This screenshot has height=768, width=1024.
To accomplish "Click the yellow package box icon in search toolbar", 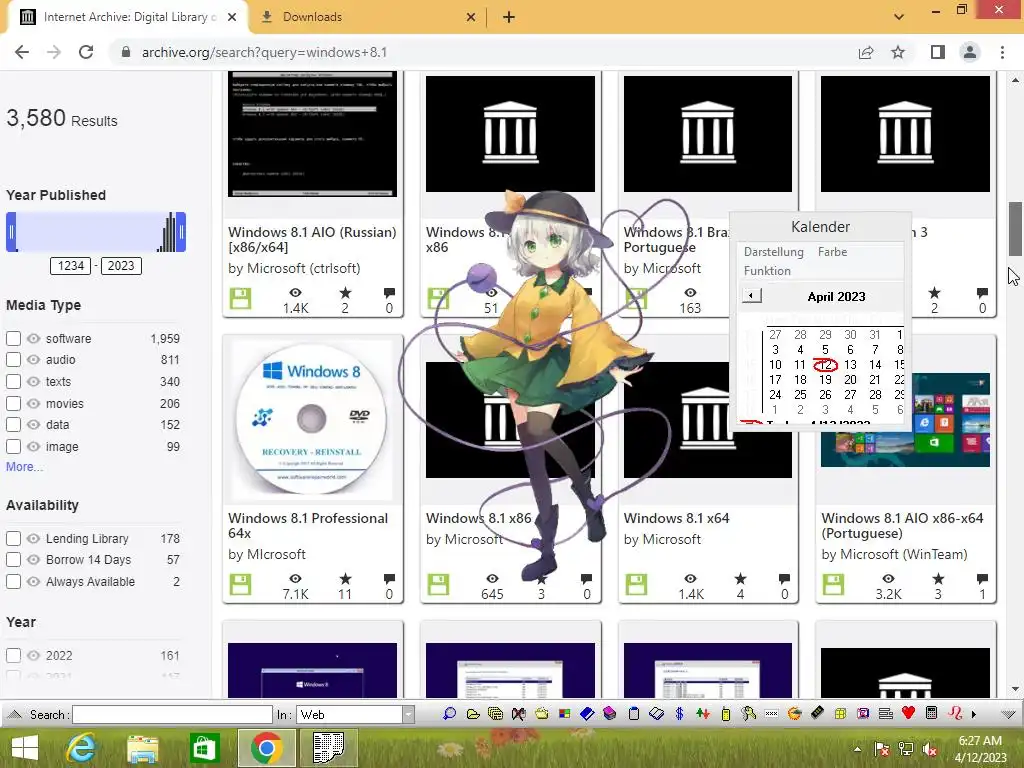I will [840, 714].
